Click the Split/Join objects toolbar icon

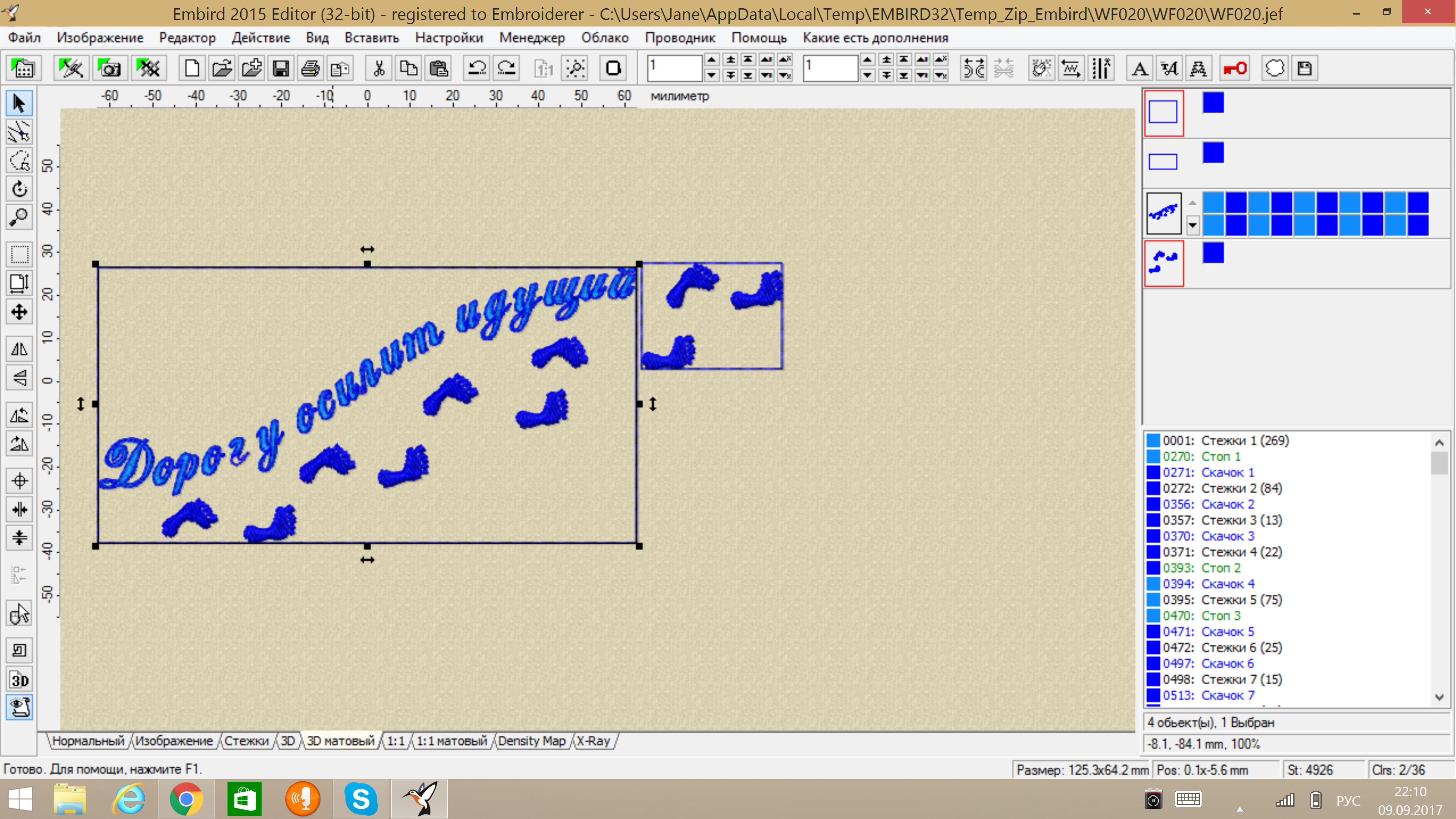[x=974, y=68]
